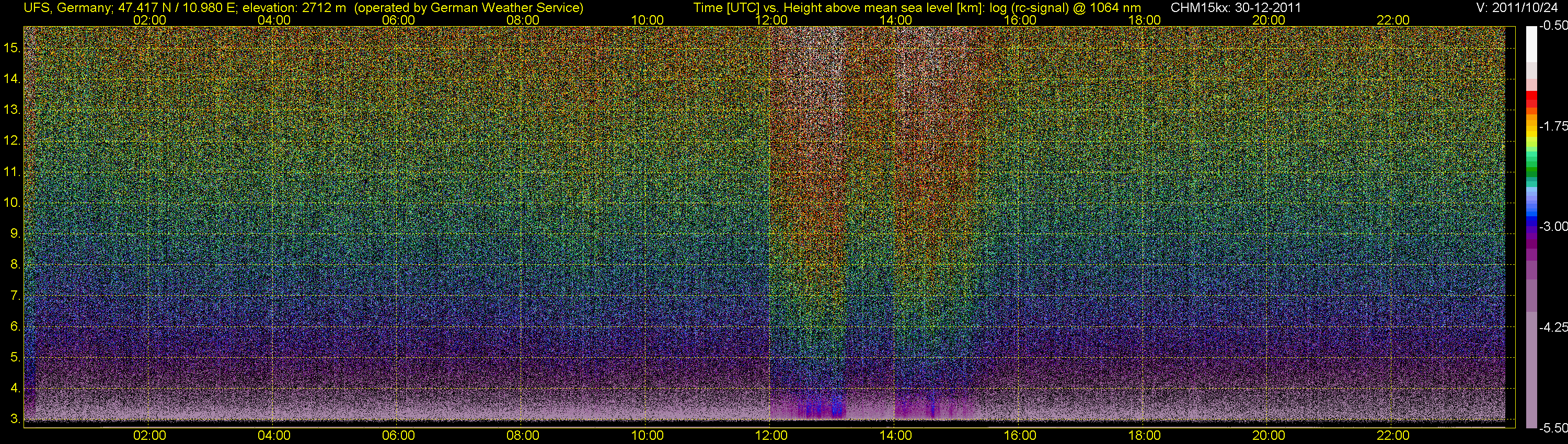Click the height axis label '3.'
This screenshot has height=444, width=1568.
(x=15, y=419)
